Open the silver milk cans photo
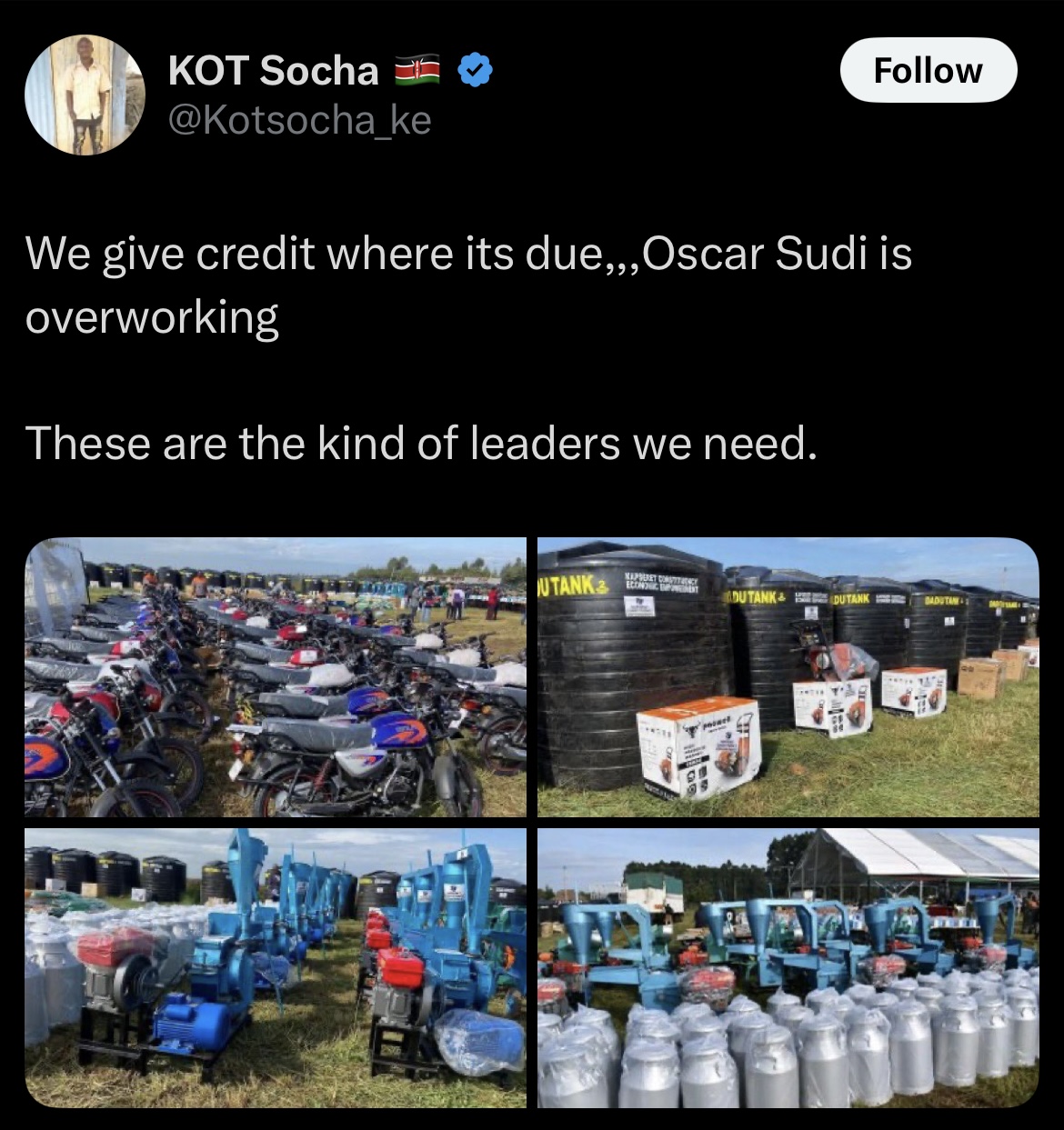The height and width of the screenshot is (1130, 1064). [x=788, y=968]
